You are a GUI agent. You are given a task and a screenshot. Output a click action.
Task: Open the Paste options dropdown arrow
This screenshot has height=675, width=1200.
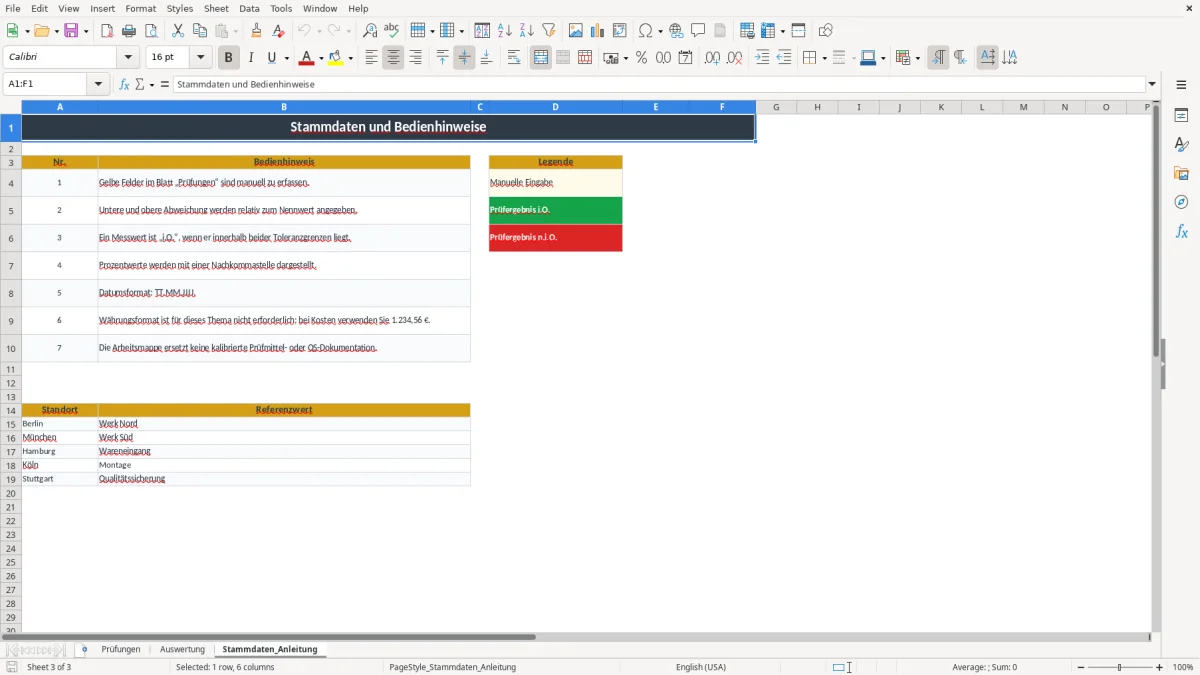pyautogui.click(x=235, y=31)
